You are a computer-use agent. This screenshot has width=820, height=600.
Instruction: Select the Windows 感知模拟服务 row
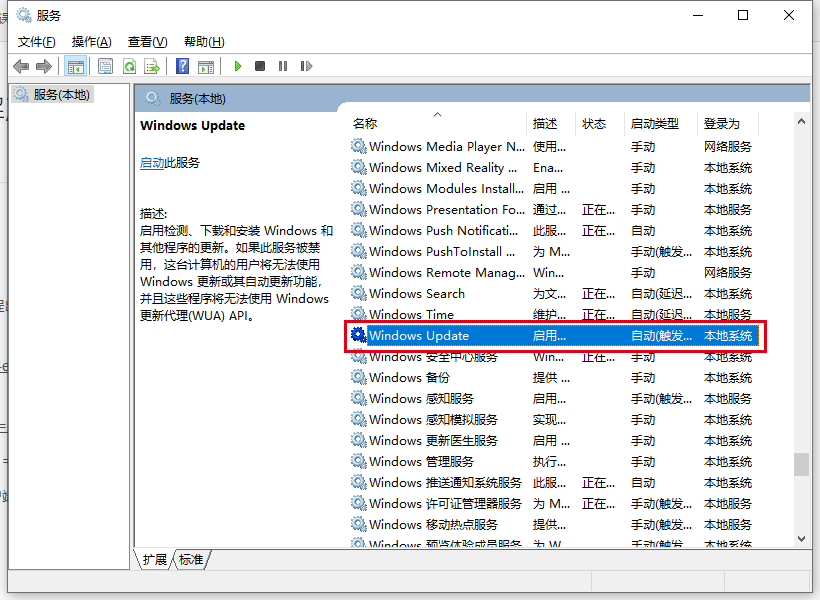coord(554,420)
